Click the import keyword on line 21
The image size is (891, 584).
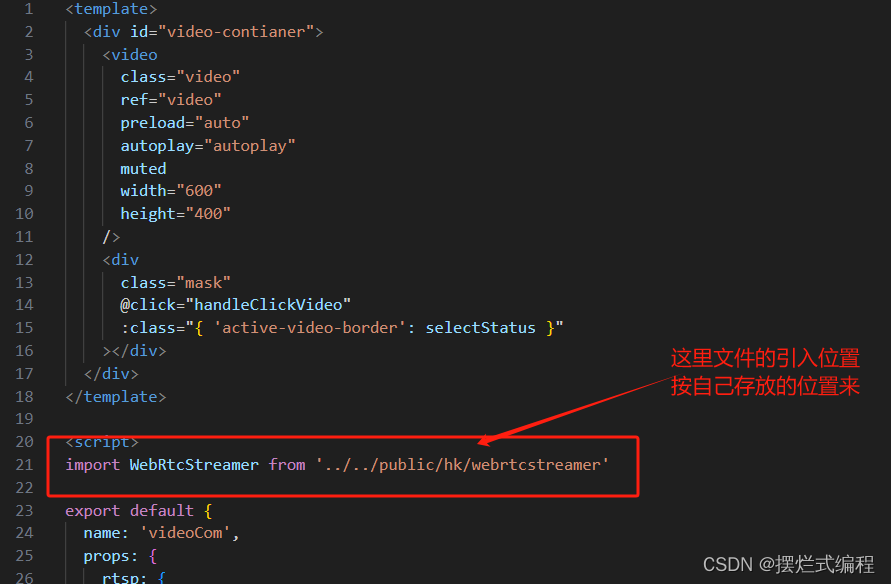click(x=93, y=465)
